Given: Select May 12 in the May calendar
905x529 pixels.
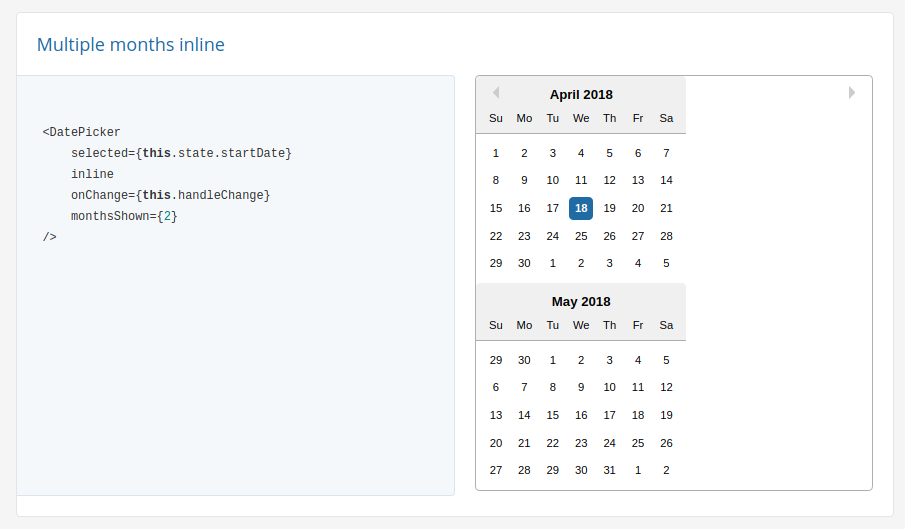Looking at the screenshot, I should click(x=666, y=387).
